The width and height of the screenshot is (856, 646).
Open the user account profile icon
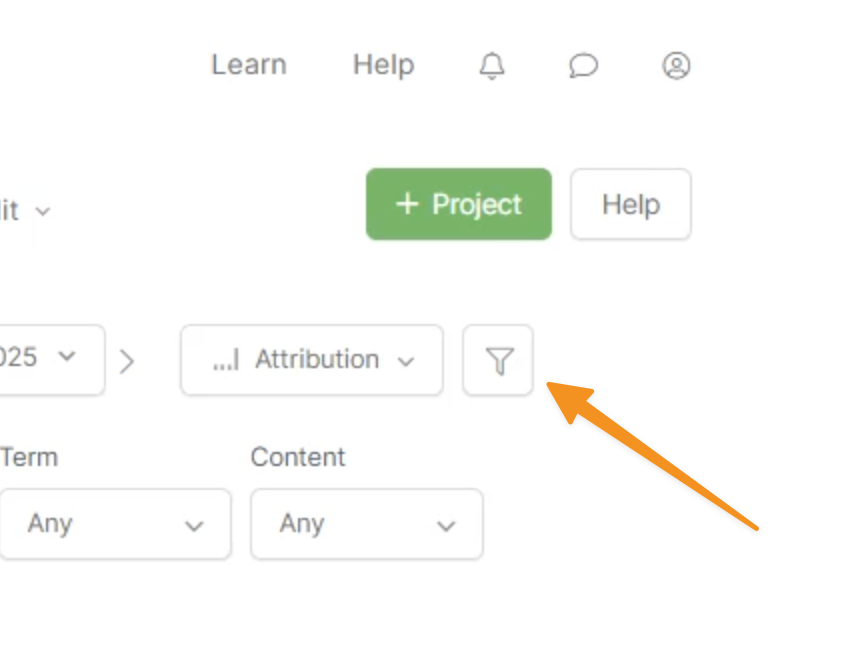[x=677, y=66]
